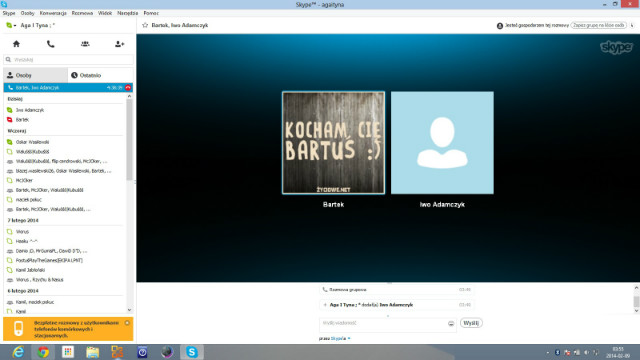The width and height of the screenshot is (640, 360).
Task: Click the contact list scrollbar thumb
Action: [129, 139]
